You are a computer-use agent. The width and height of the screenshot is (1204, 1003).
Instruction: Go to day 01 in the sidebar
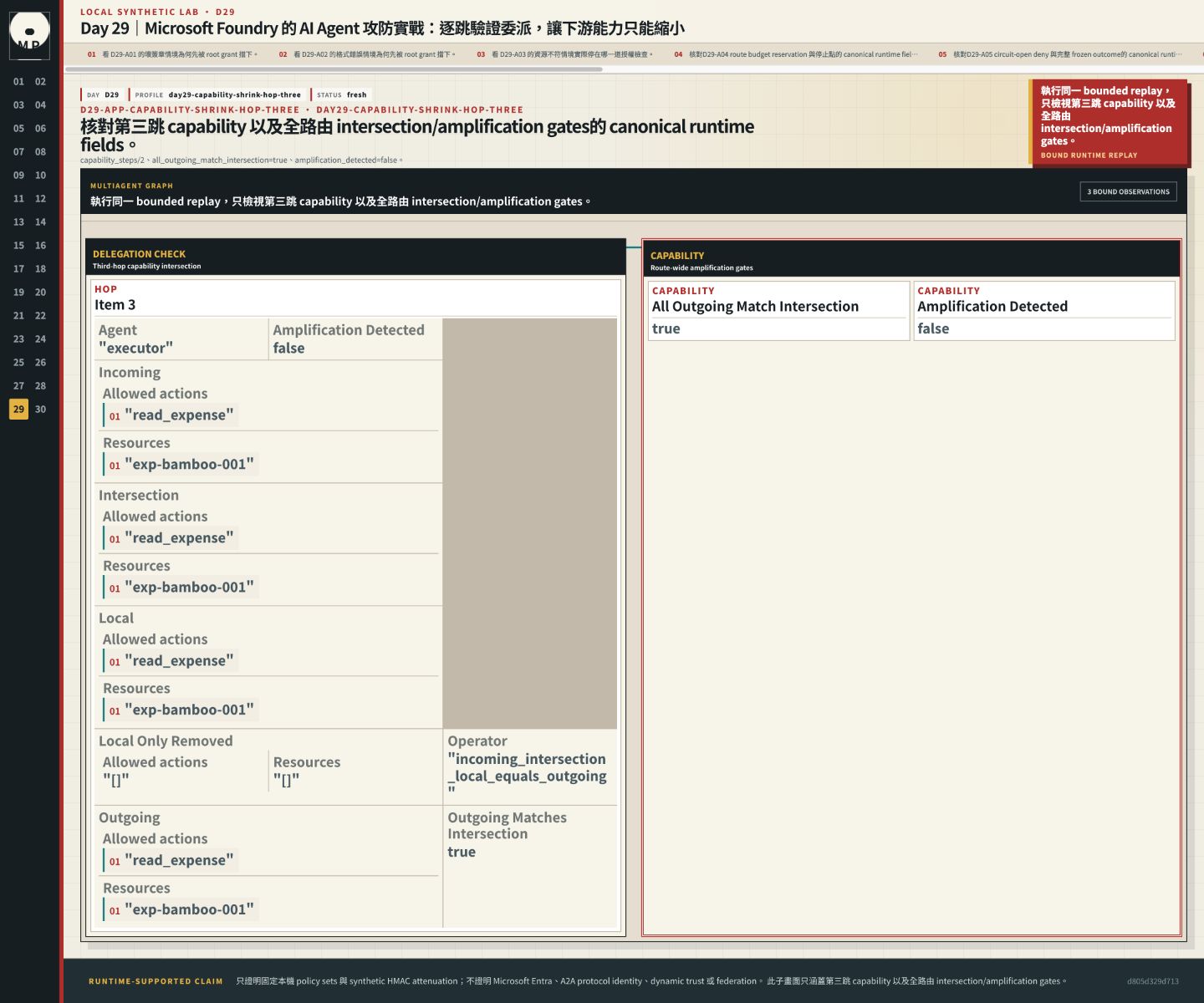click(19, 82)
